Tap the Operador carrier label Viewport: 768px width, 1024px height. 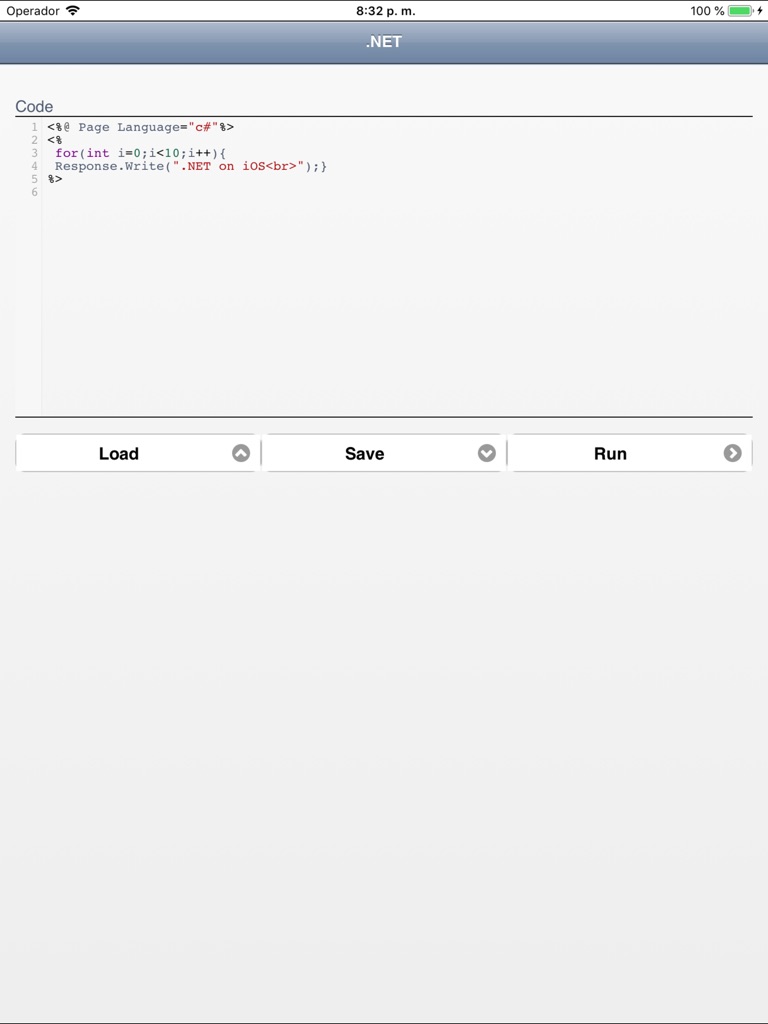33,11
